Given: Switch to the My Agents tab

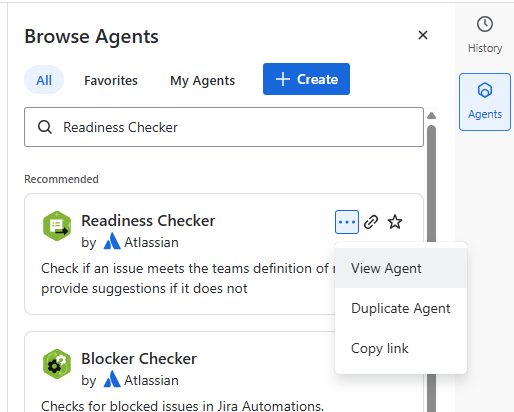Looking at the screenshot, I should click(202, 80).
